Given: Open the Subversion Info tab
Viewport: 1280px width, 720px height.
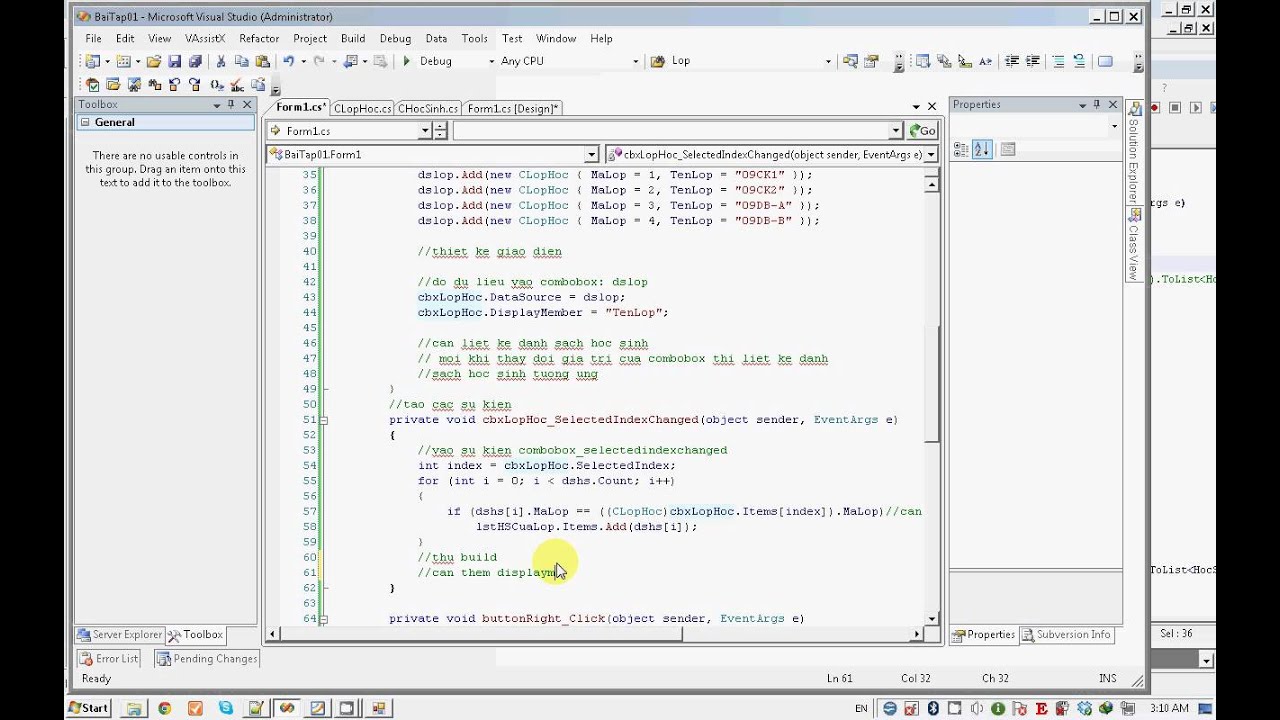Looking at the screenshot, I should [x=1067, y=635].
